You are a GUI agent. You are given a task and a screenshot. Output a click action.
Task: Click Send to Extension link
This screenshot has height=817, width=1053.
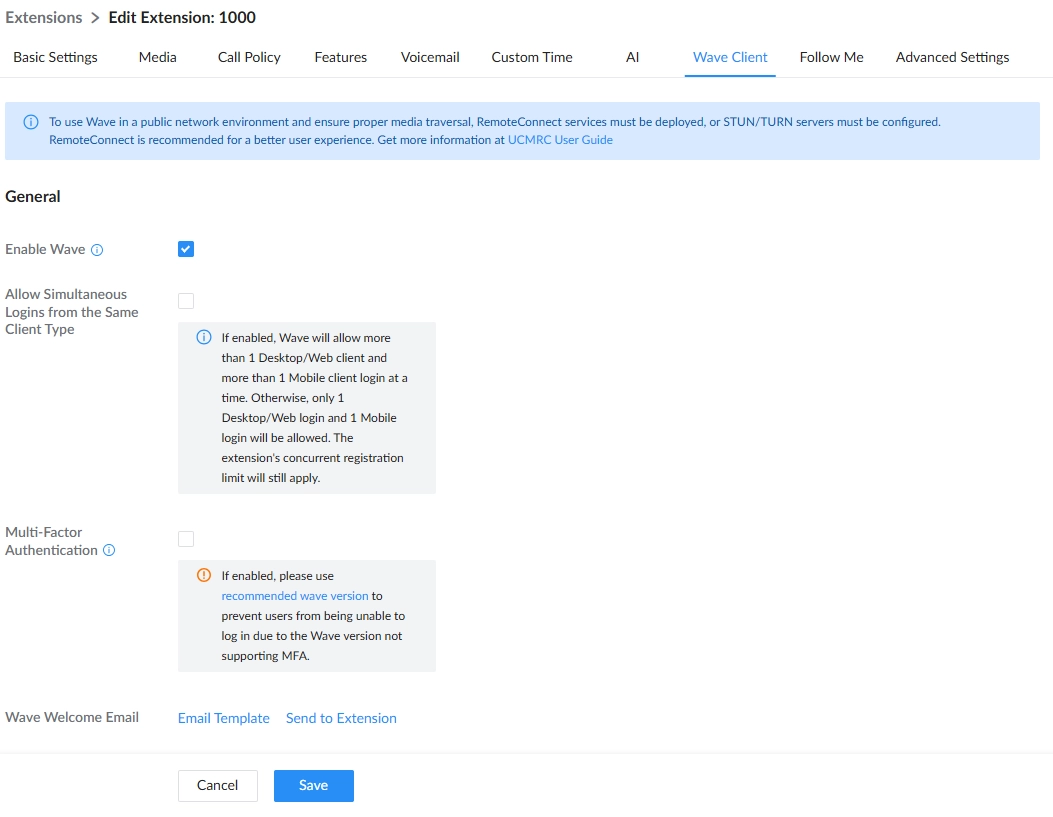341,718
